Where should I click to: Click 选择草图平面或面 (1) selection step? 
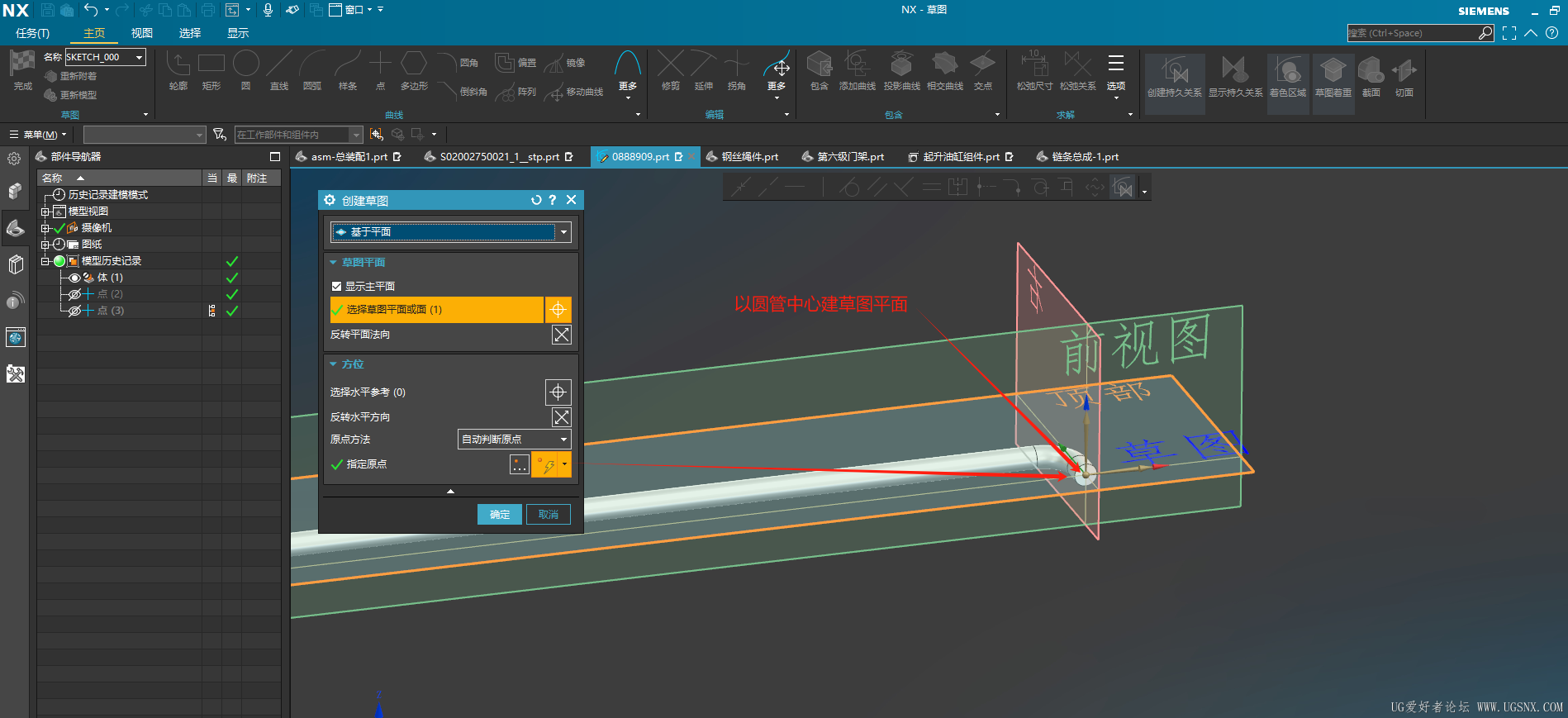(436, 310)
